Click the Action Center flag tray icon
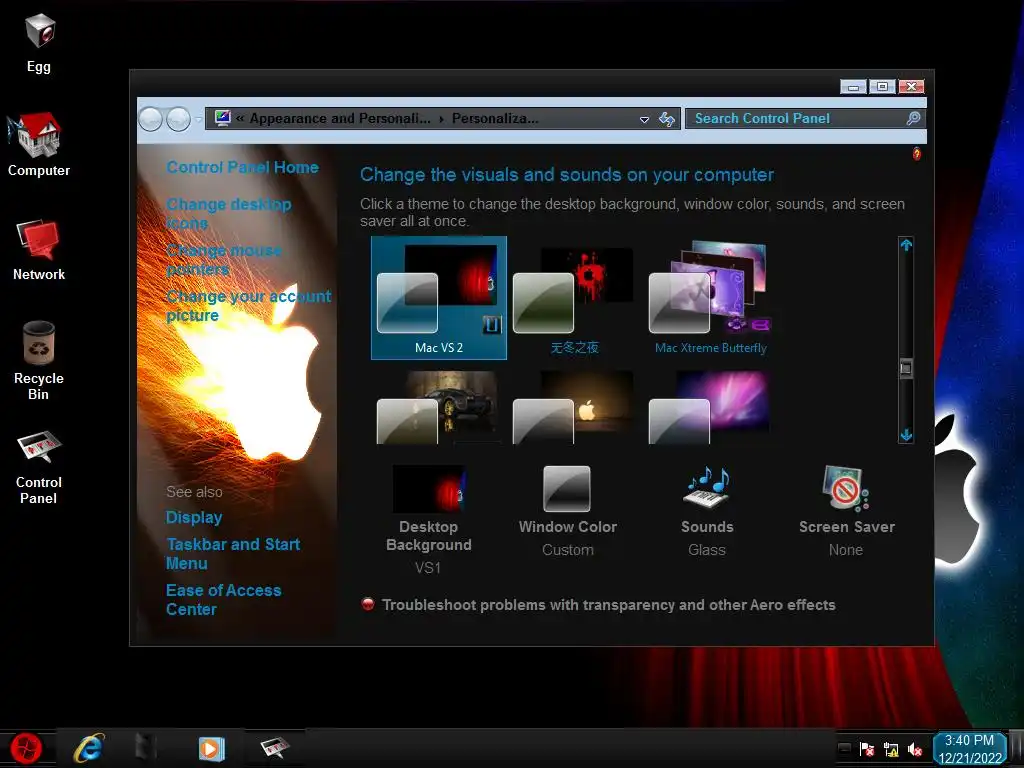The width and height of the screenshot is (1024, 768). [x=867, y=750]
